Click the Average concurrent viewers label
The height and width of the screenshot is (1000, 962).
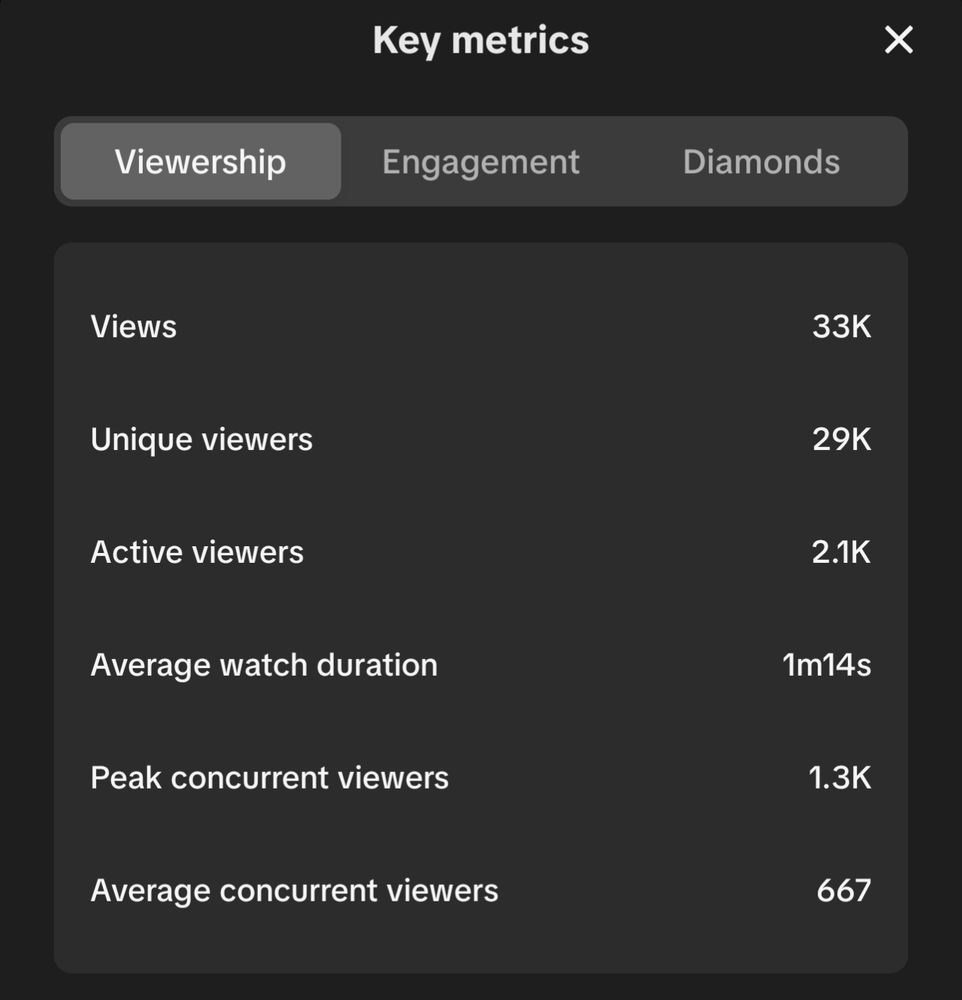coord(294,891)
